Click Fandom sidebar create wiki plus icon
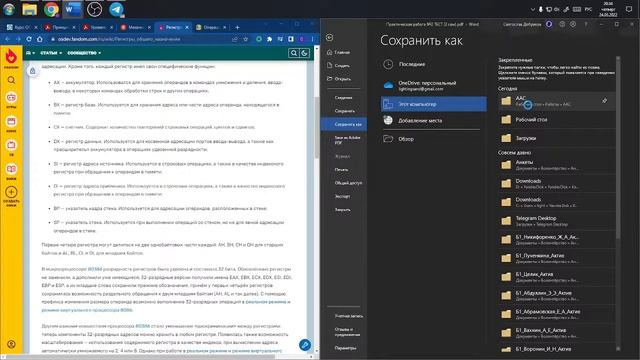Viewport: 640px width, 360px height. [x=11, y=192]
